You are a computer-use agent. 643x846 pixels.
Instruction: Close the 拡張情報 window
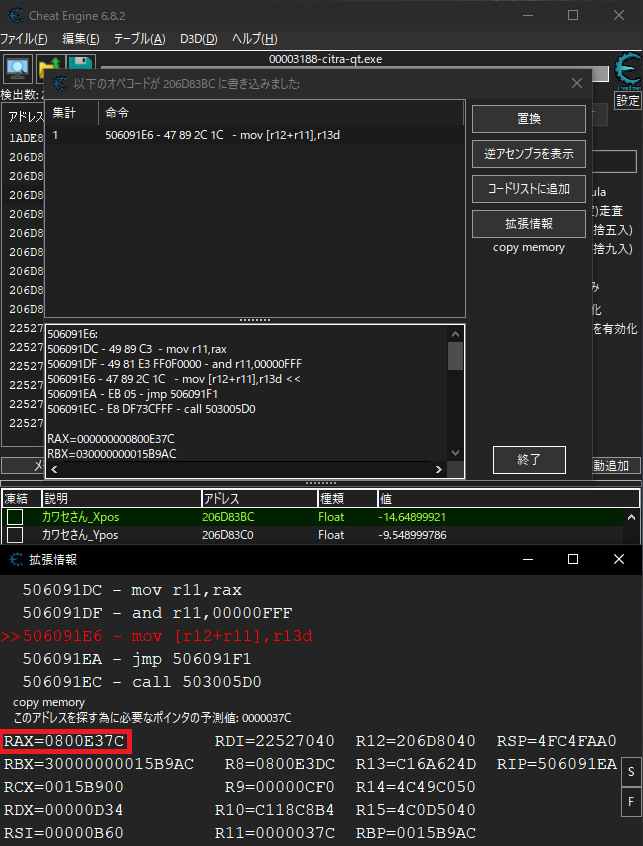pyautogui.click(x=619, y=560)
